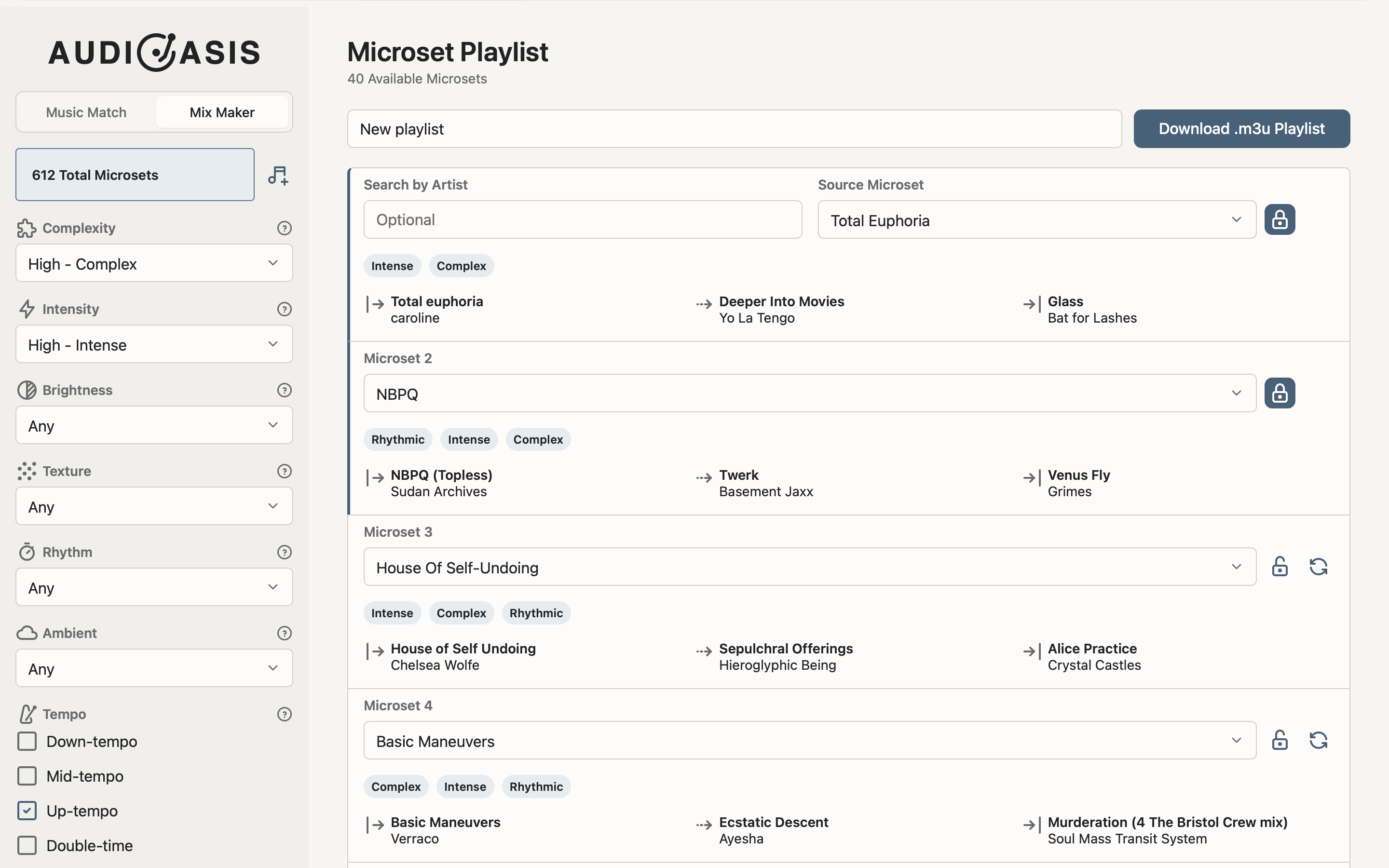Click Deeper Into Movies track title
Screen dimensions: 1389x868
781,301
